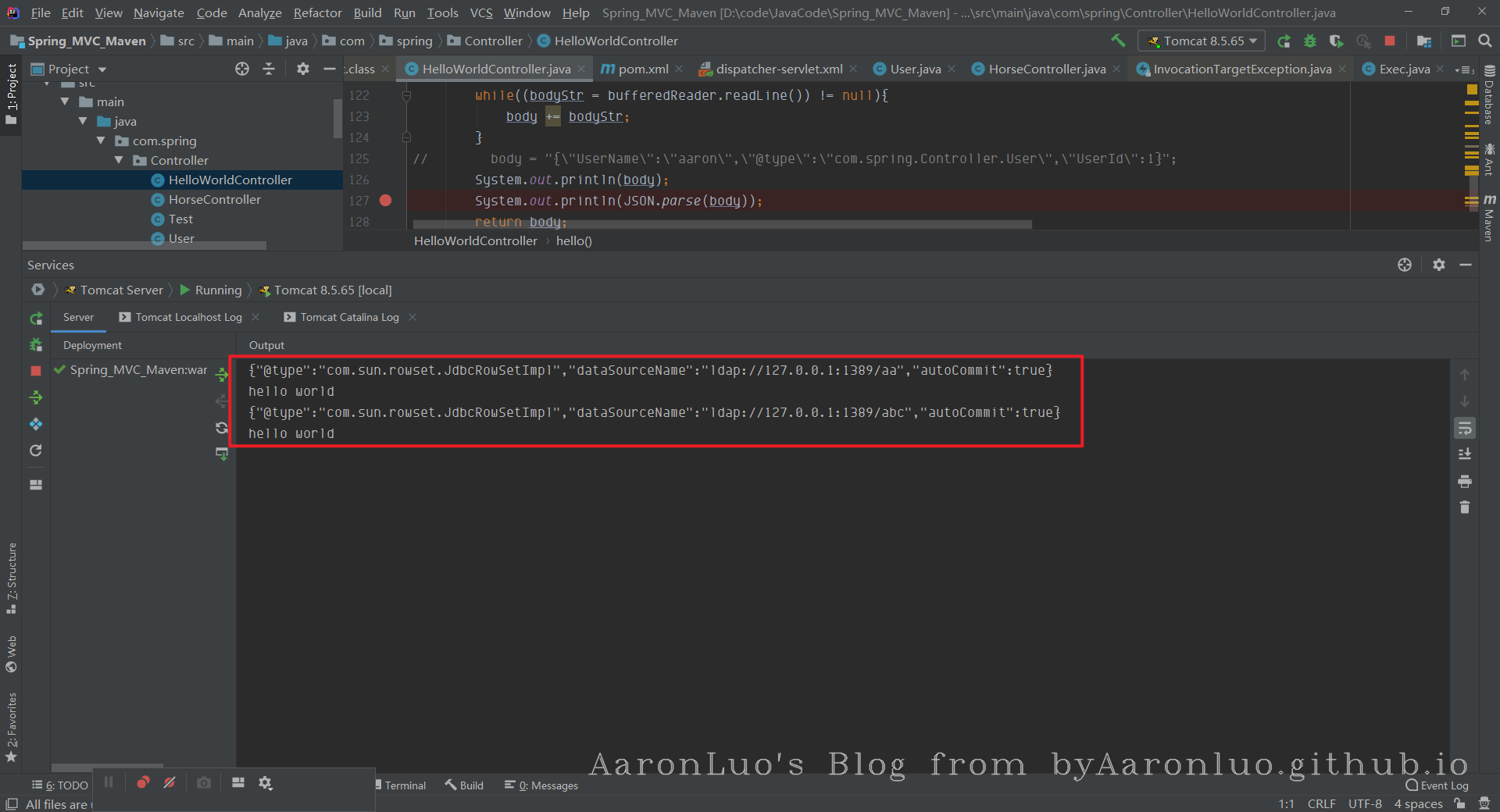Click yellow warning stripe mark on editor
This screenshot has width=1500, height=812.
tap(1472, 90)
